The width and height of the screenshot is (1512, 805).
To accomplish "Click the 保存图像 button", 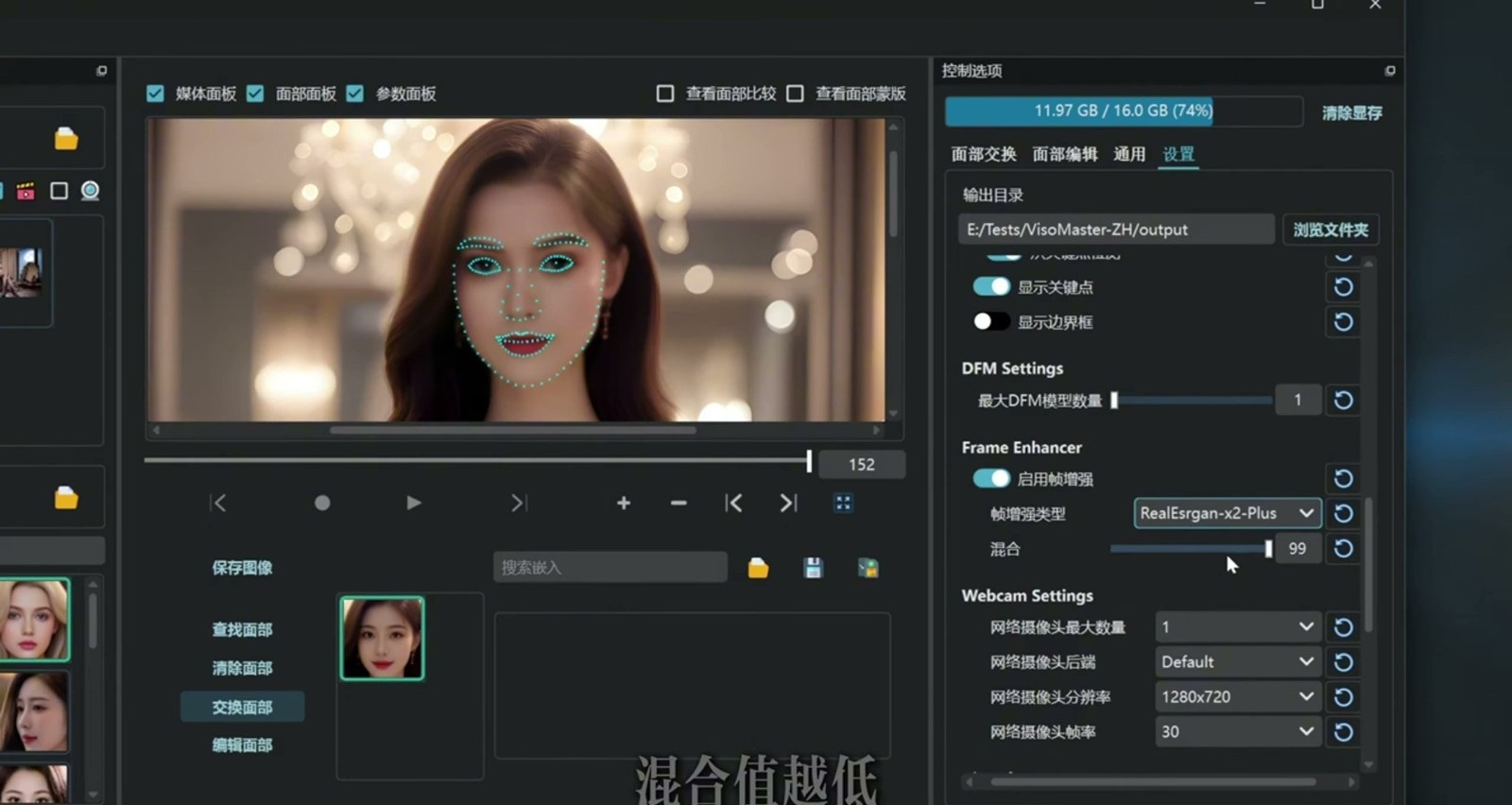I will tap(242, 568).
